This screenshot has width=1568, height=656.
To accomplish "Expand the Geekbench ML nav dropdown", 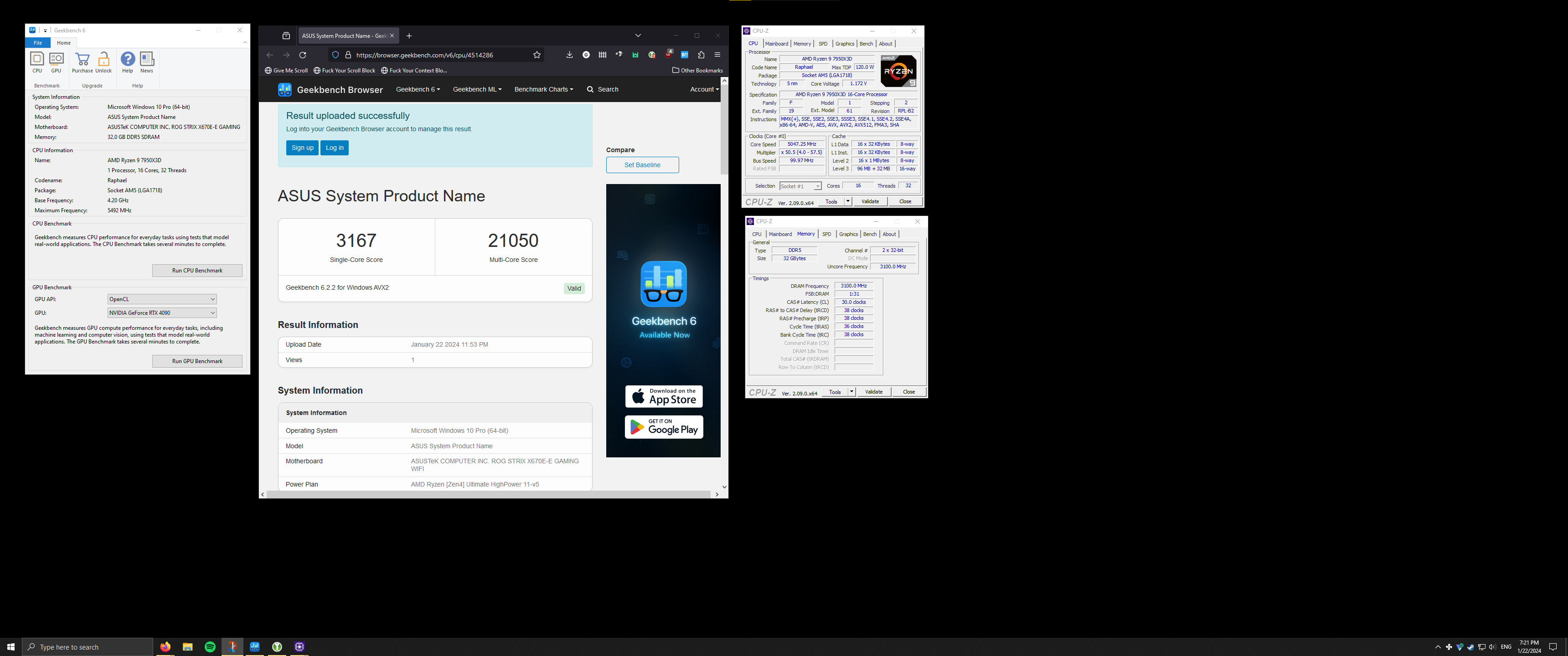I will coord(477,89).
